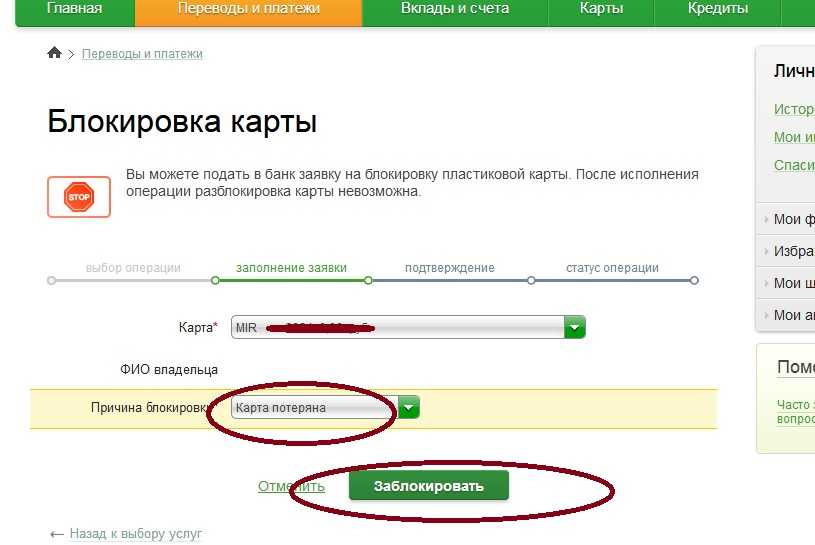Click the ФИО владельца label
Viewport: 815px width, 545px height.
169,370
